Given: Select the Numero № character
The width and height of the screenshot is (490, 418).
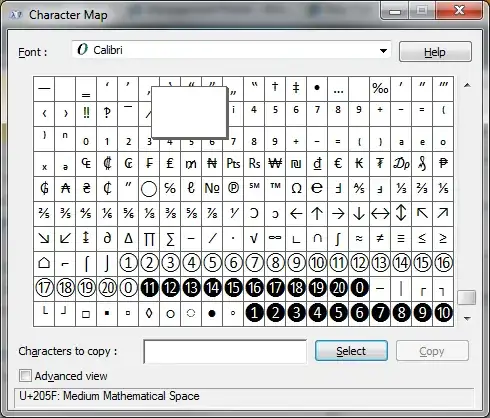Looking at the screenshot, I should coord(212,189).
